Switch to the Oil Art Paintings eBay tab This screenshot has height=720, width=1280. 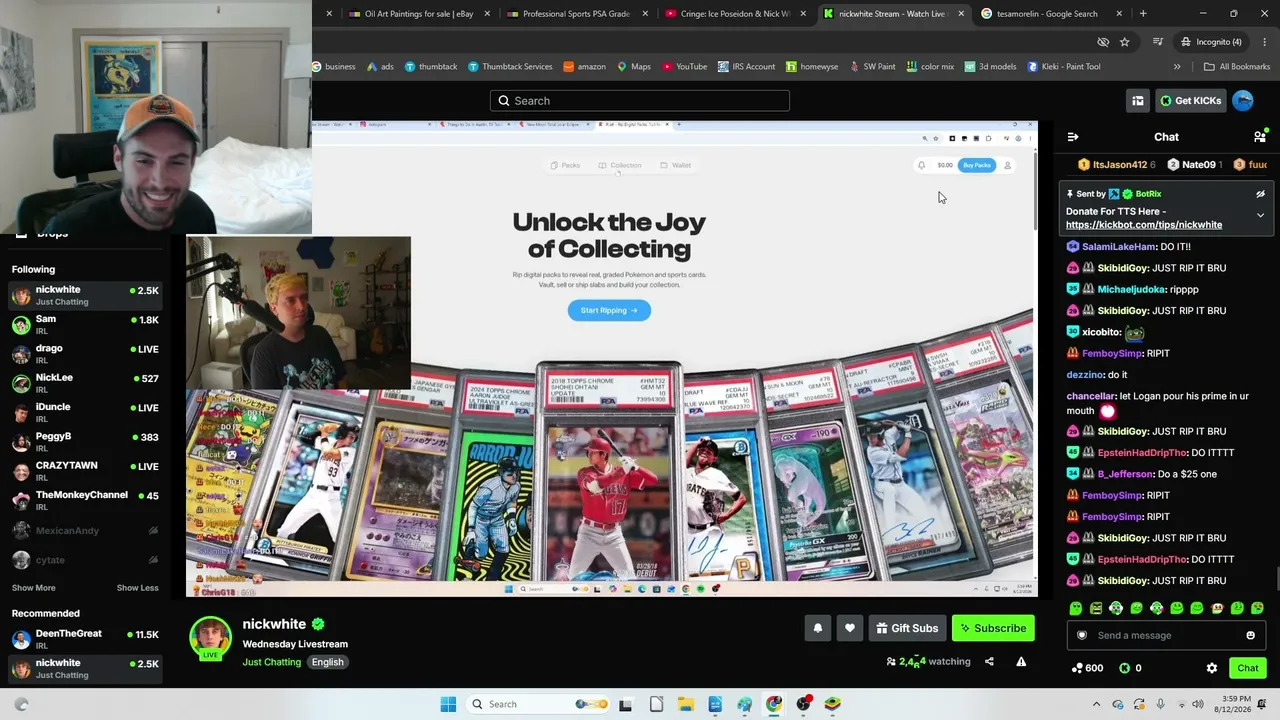(419, 14)
